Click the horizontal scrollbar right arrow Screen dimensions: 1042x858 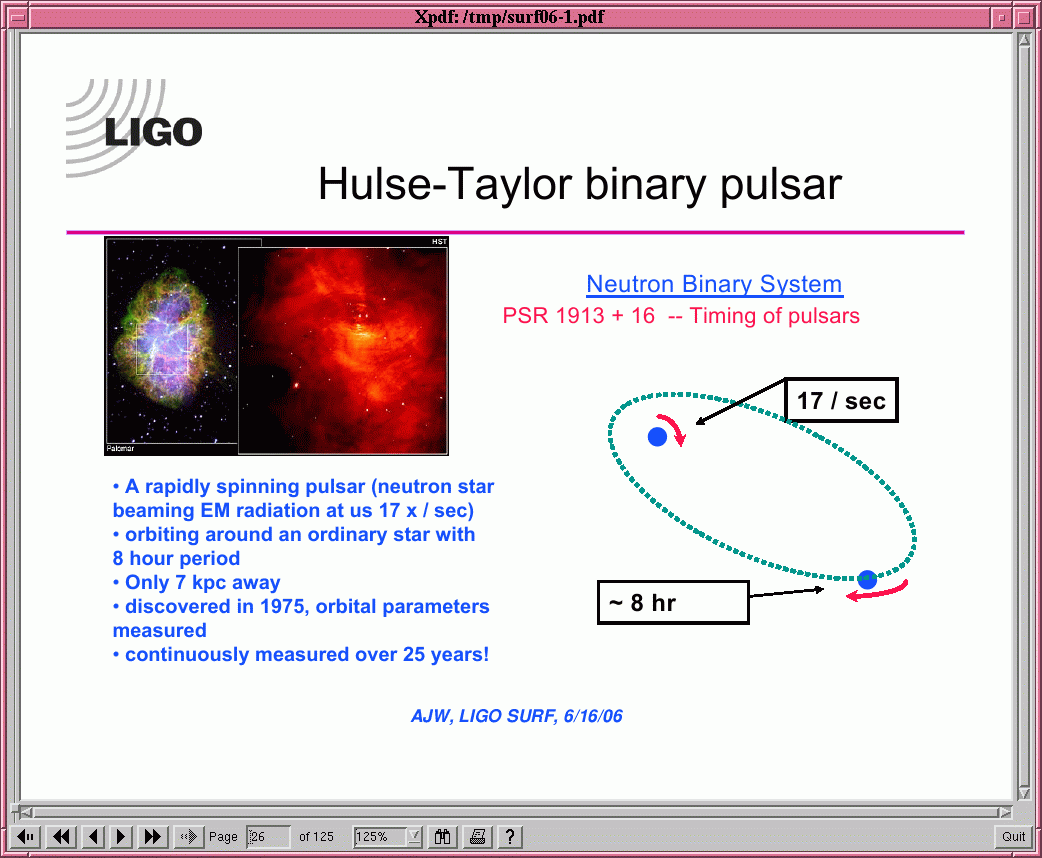click(x=1004, y=812)
